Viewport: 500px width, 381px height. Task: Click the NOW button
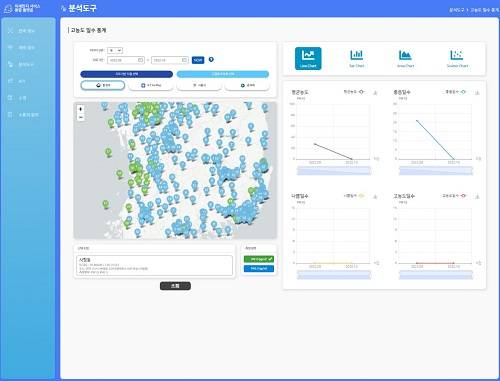pos(198,60)
